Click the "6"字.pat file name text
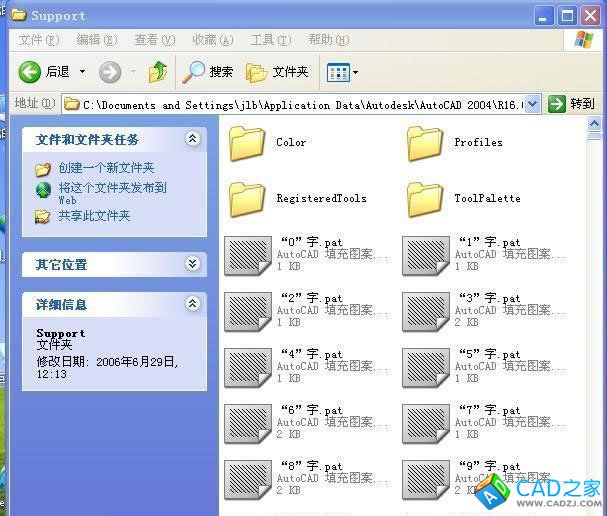Image resolution: width=607 pixels, height=516 pixels. click(x=312, y=410)
